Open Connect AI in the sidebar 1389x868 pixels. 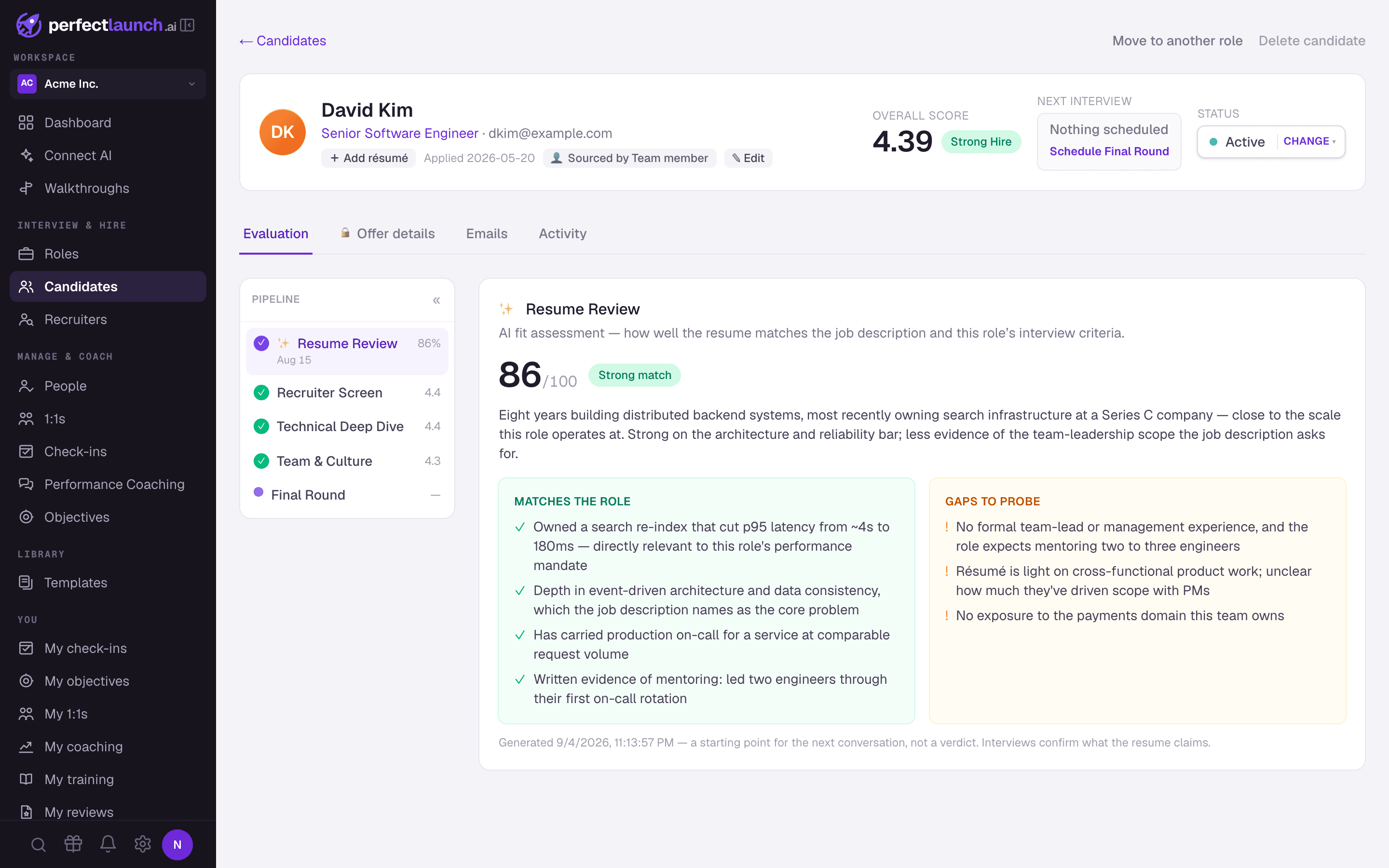[108, 156]
